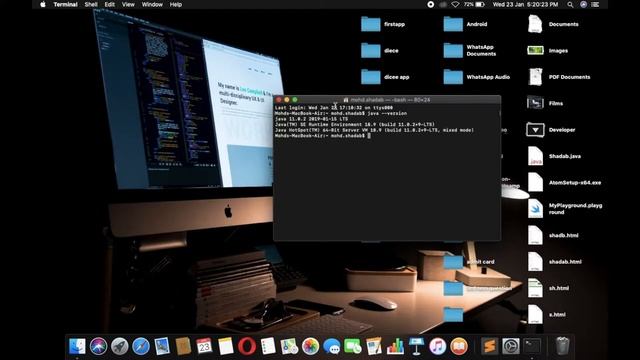640x360 pixels.
Task: Open Safari compass icon in Dock
Action: [141, 346]
